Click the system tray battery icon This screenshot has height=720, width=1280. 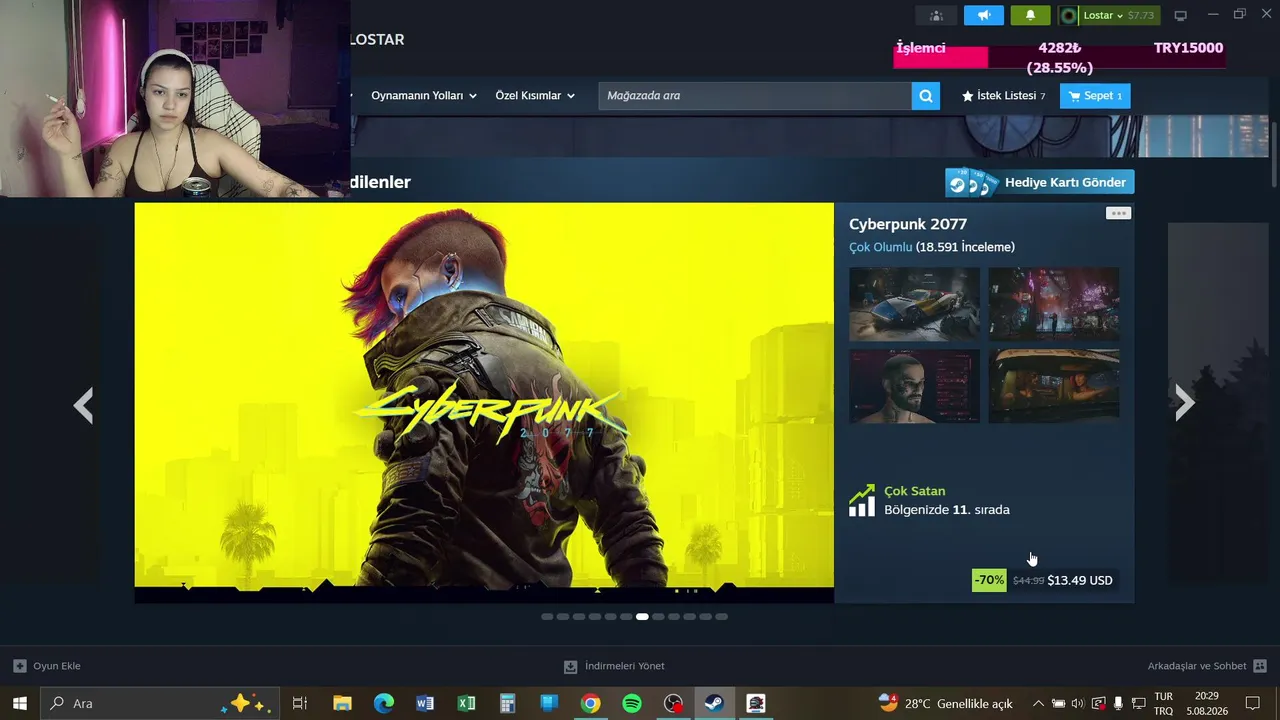coord(1058,703)
